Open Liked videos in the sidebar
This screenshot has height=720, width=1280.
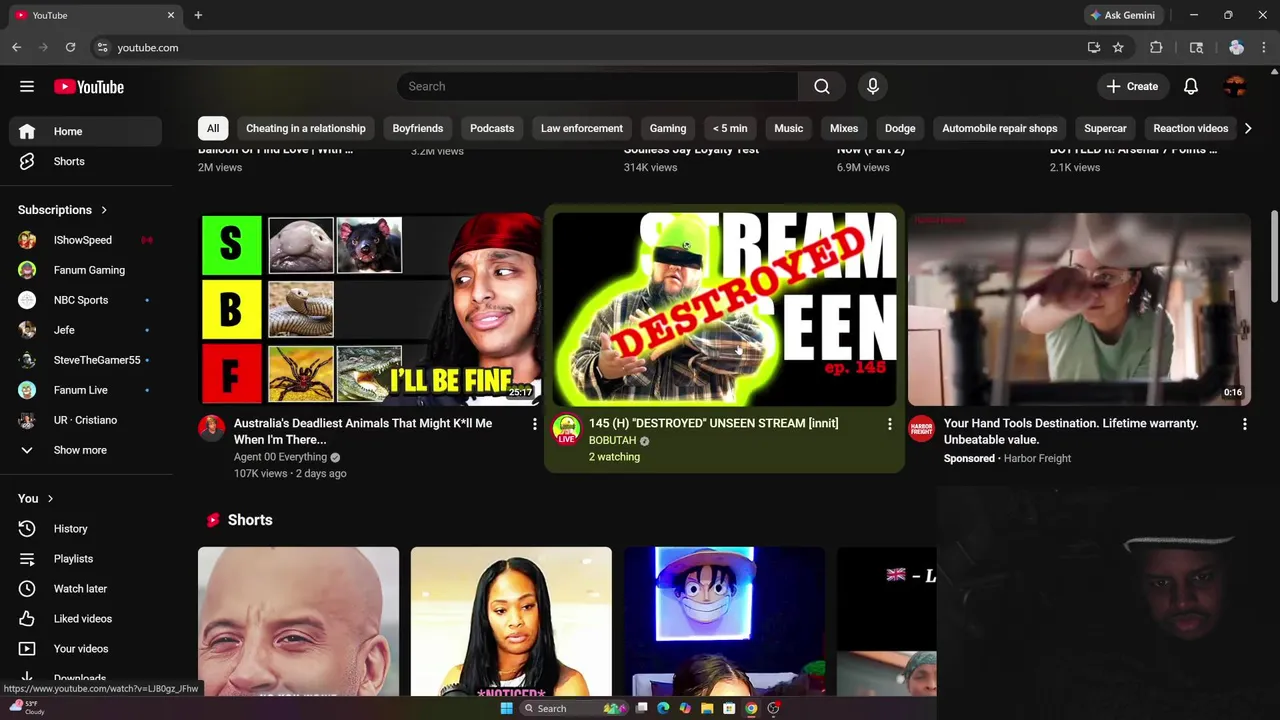(x=86, y=619)
